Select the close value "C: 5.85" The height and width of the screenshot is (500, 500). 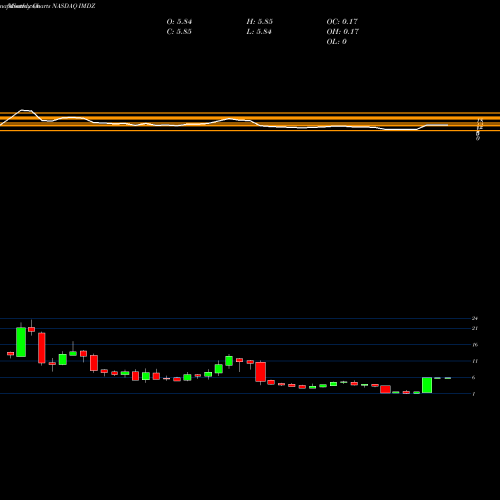click(179, 32)
